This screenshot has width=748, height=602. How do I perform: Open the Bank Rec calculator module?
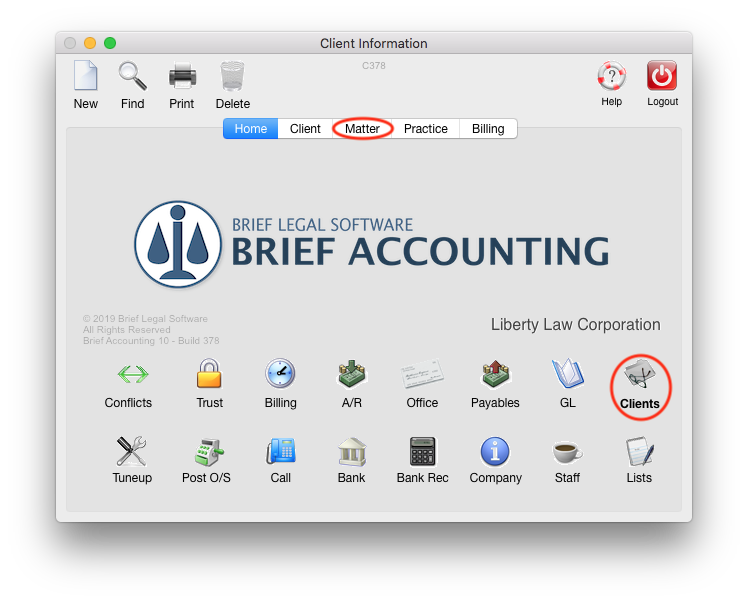[423, 451]
